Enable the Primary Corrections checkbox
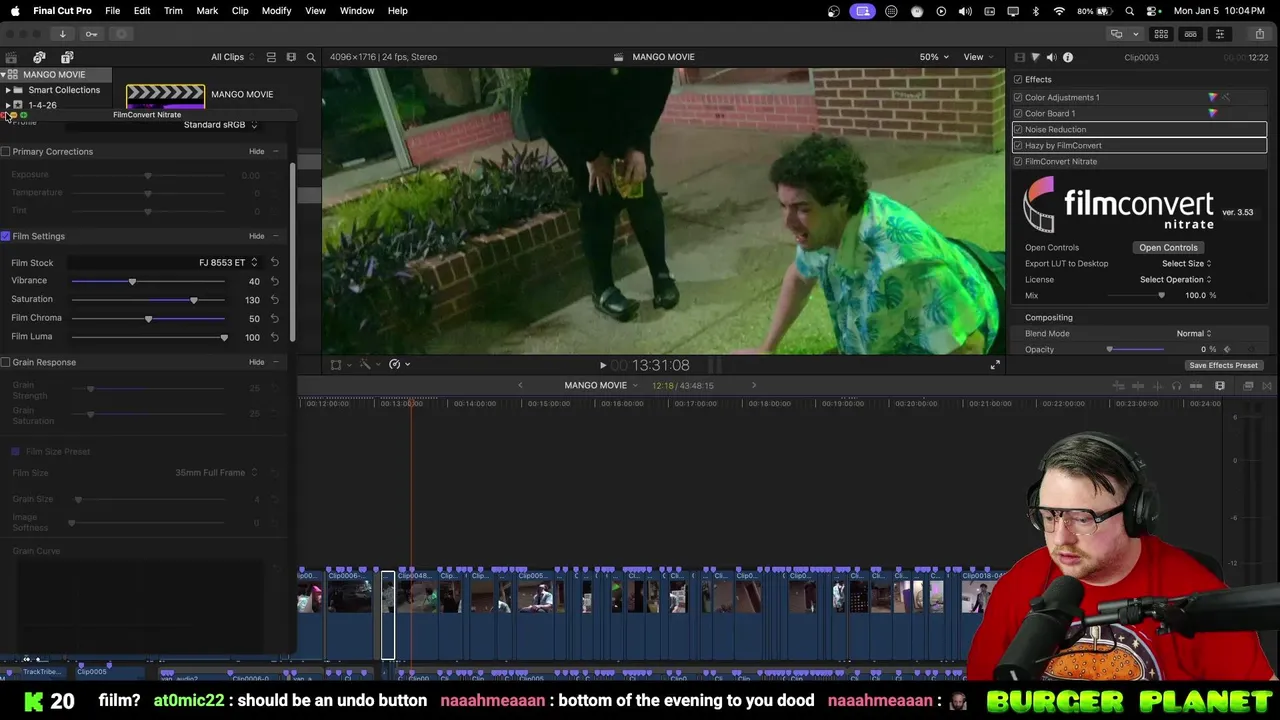 (x=6, y=152)
